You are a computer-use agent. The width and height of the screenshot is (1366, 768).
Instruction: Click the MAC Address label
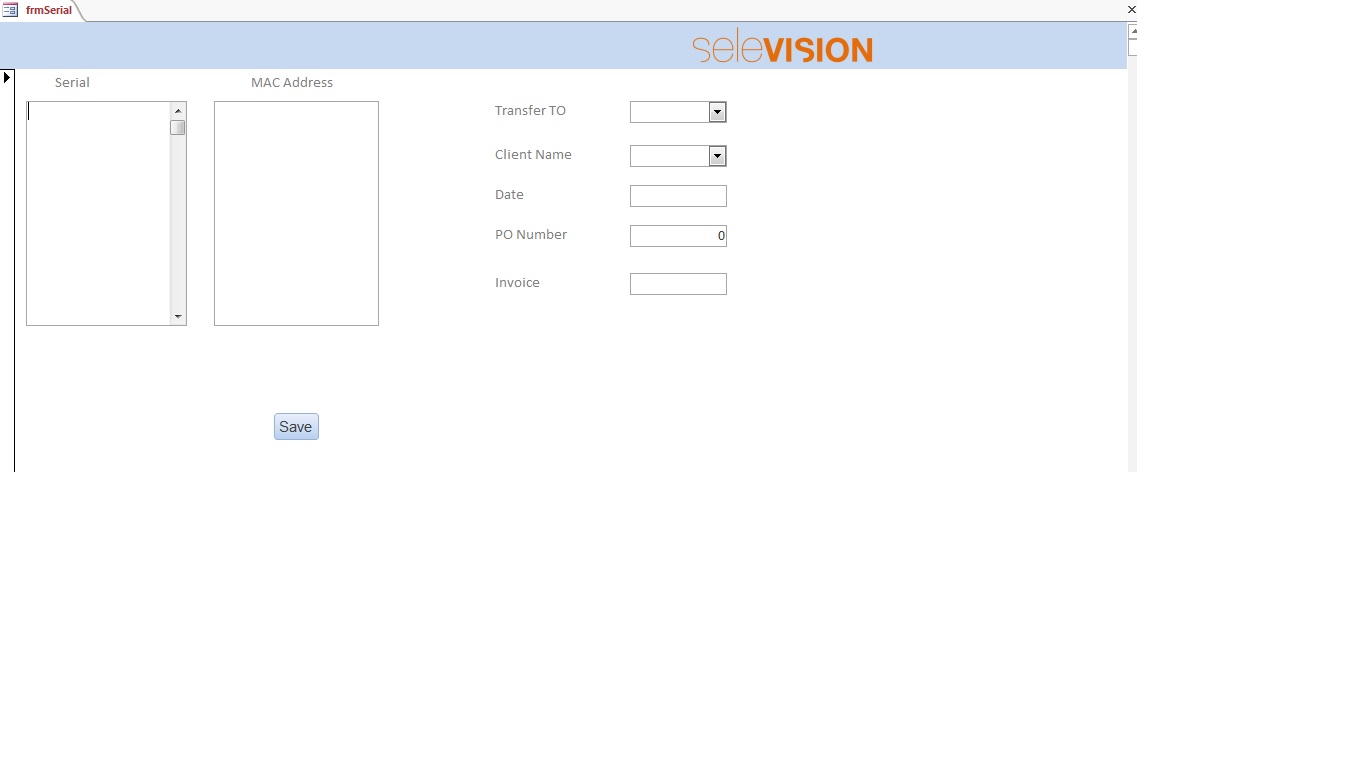(x=292, y=83)
